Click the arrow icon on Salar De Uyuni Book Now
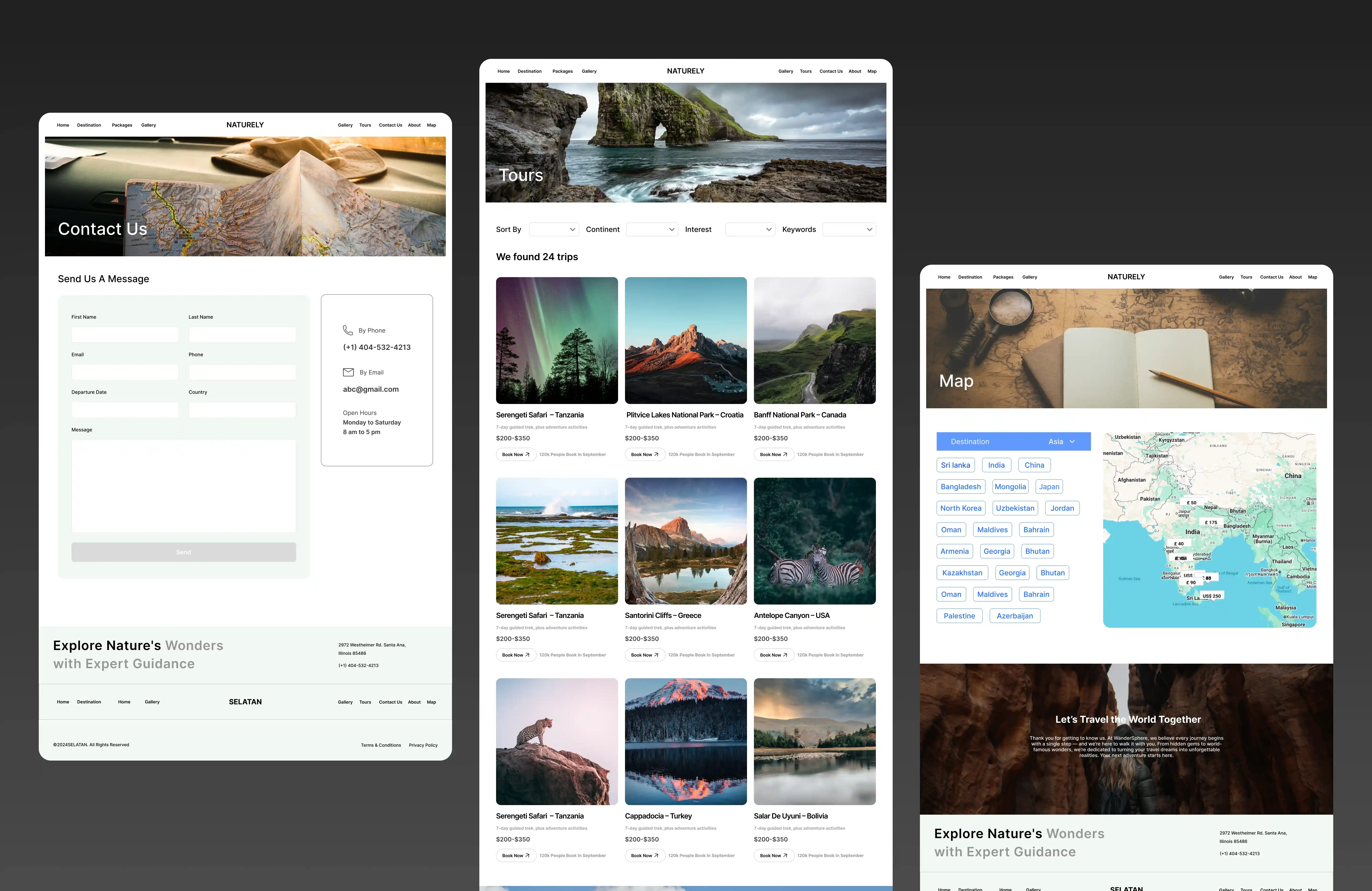 (x=785, y=856)
